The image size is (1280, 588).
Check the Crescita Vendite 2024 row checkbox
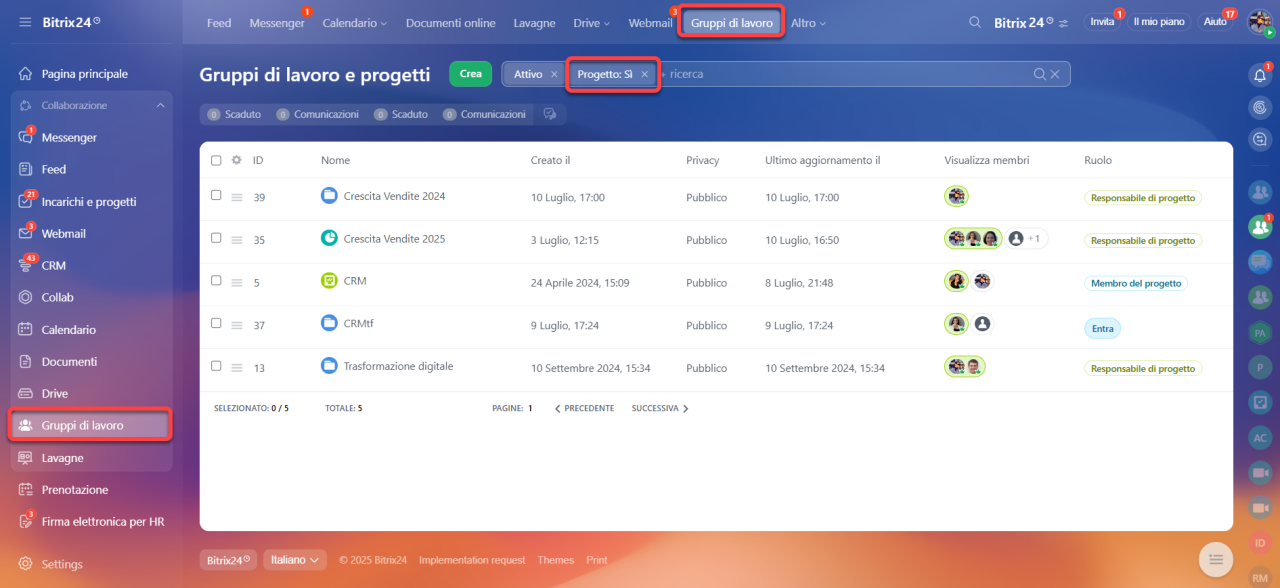click(x=216, y=196)
